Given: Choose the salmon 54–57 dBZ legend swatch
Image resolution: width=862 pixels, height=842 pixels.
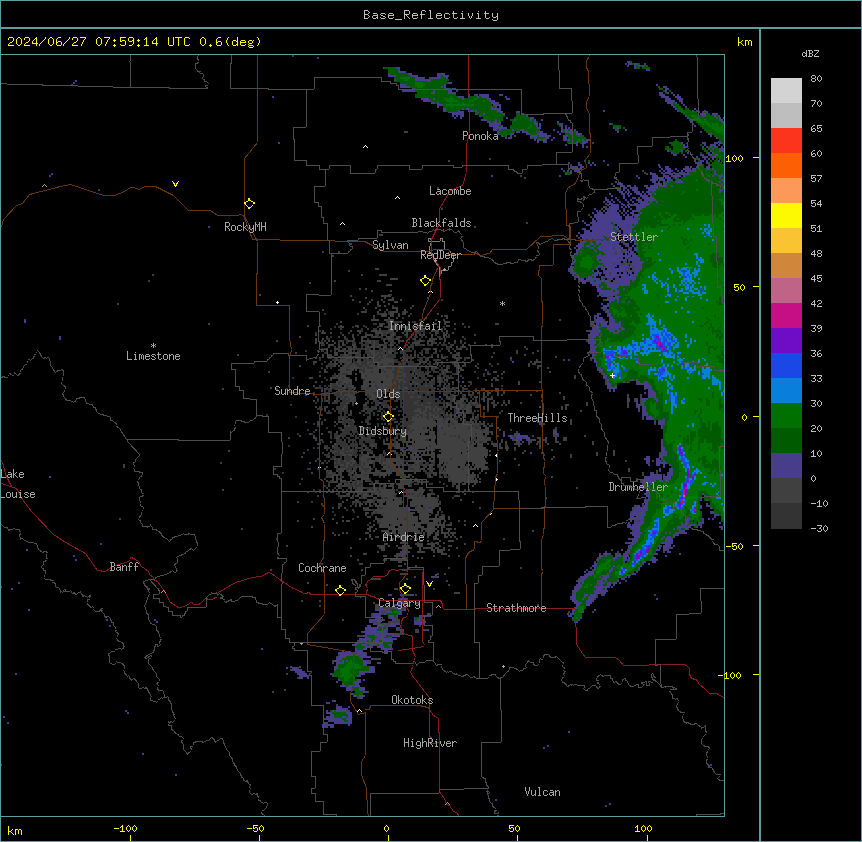Looking at the screenshot, I should pos(786,190).
